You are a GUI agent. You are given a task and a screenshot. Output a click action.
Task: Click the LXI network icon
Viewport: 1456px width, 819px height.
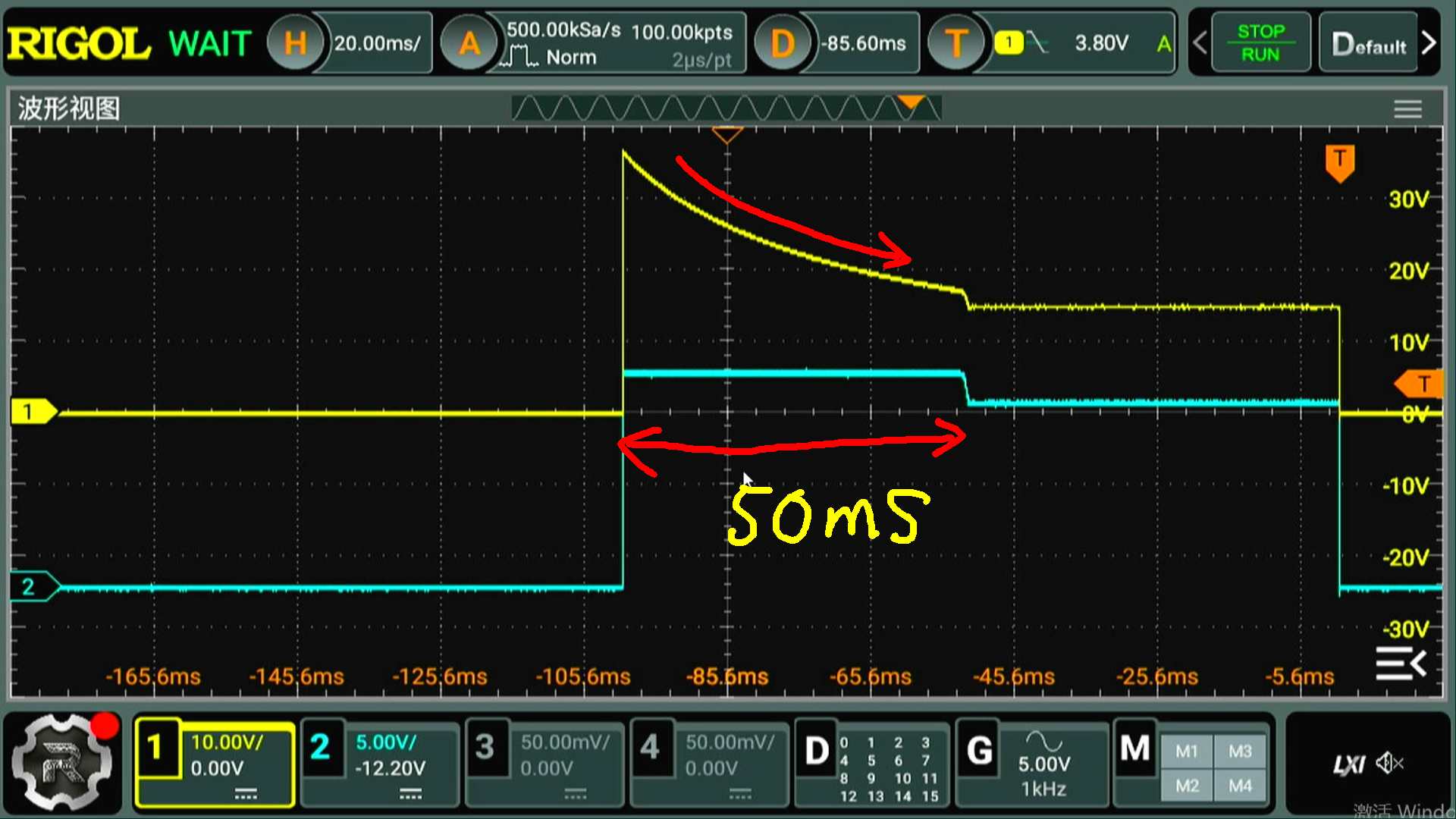click(1348, 764)
